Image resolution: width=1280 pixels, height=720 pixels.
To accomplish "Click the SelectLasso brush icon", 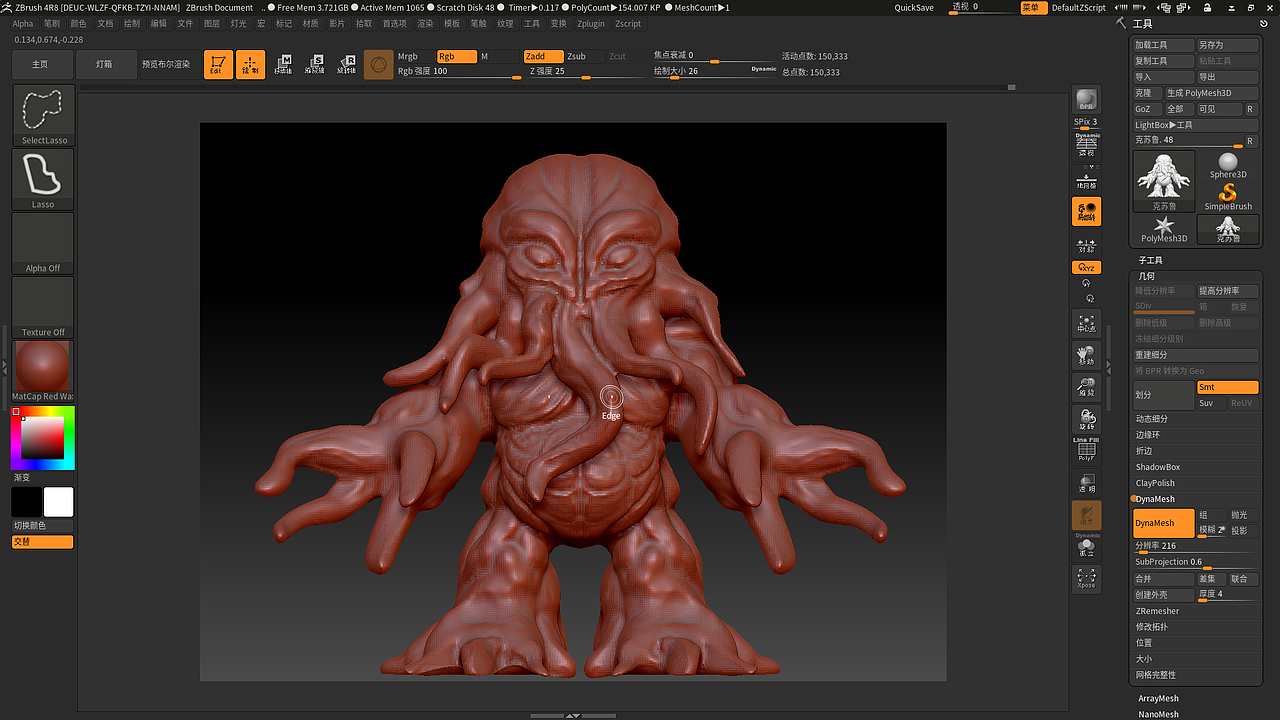I will [42, 110].
